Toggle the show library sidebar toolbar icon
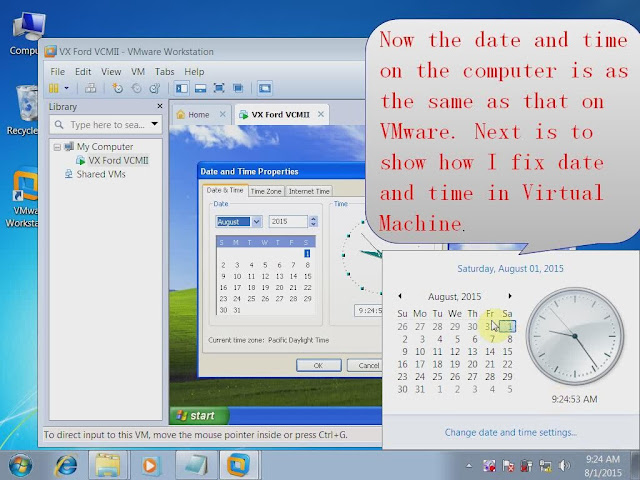Viewport: 640px width, 480px height. tap(182, 88)
